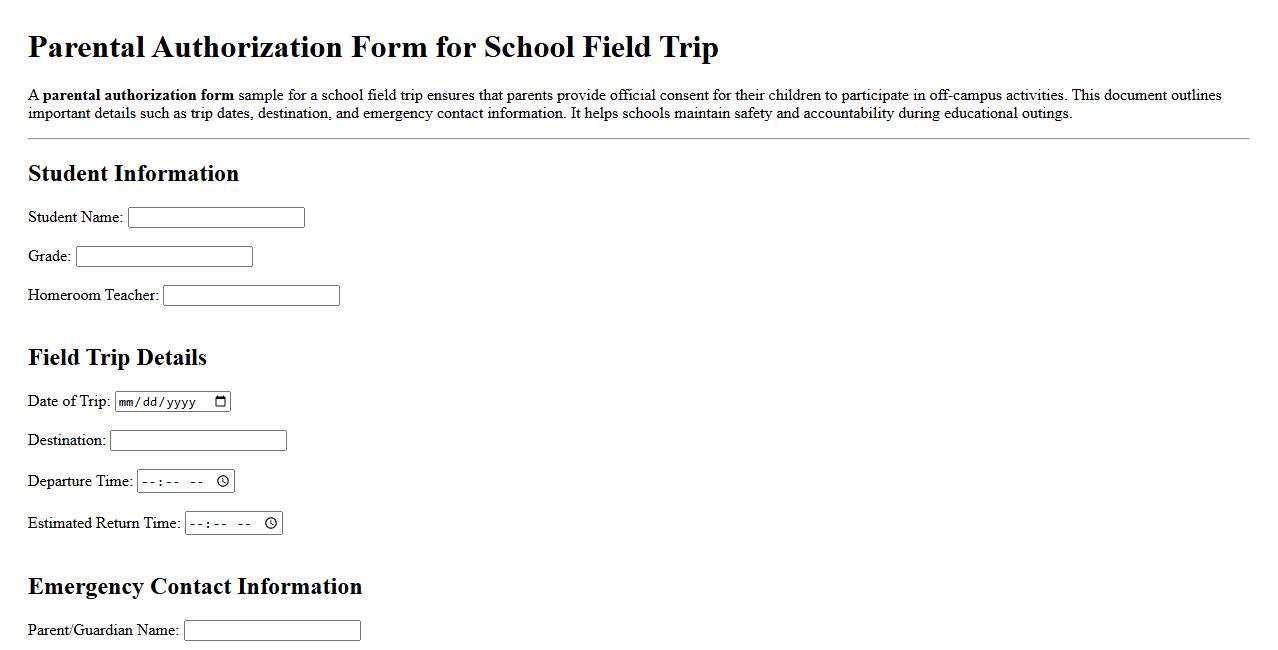Screen dimensions: 1278x650
Task: Click inside the Destination field
Action: click(x=197, y=440)
